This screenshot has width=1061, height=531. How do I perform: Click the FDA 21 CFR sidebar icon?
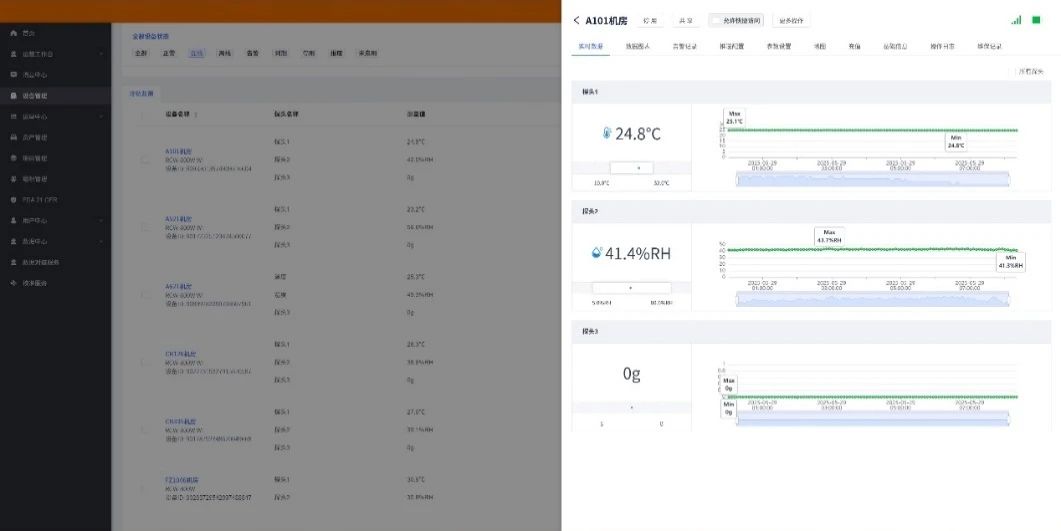14,200
